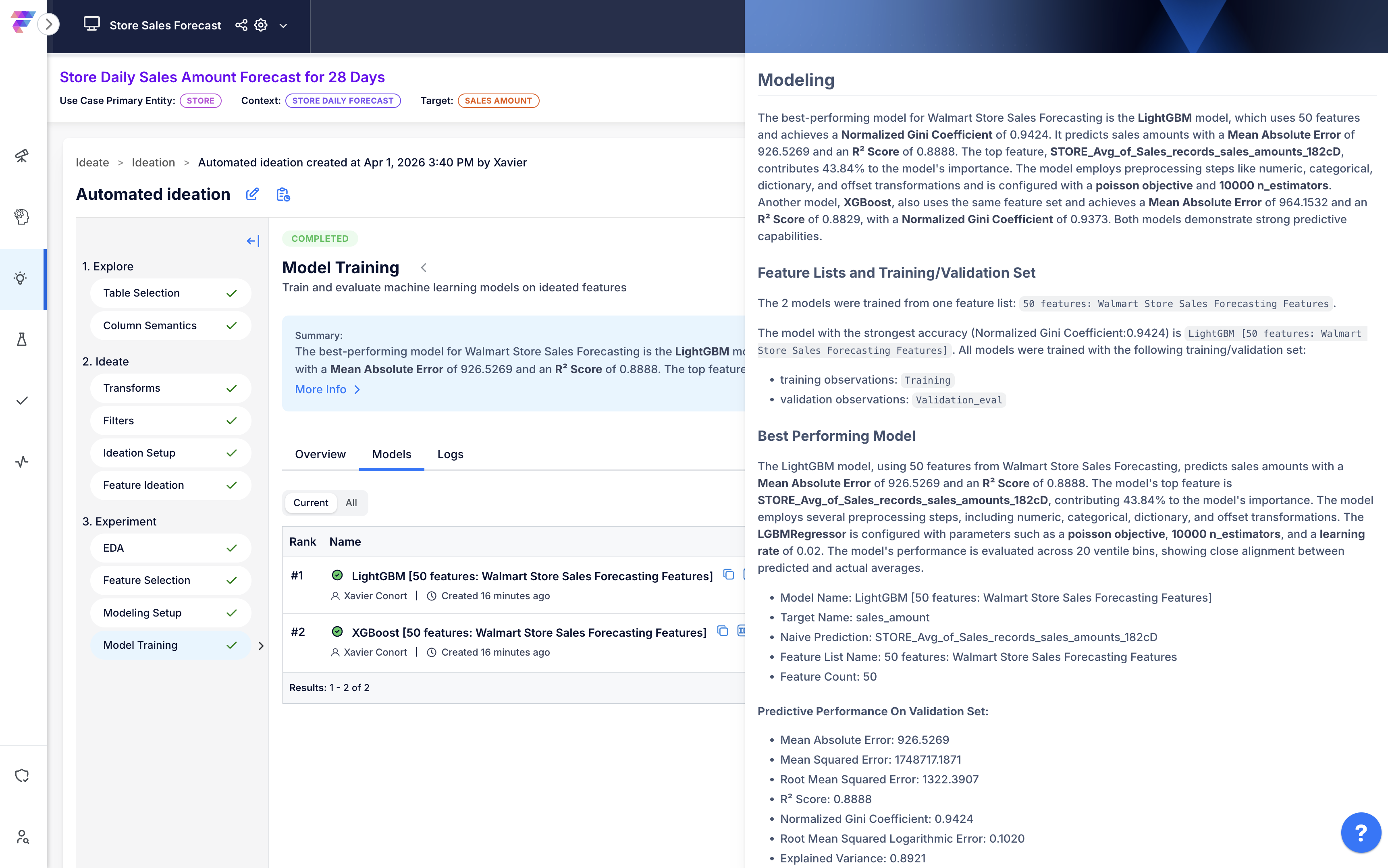Select the Current filter toggle
The height and width of the screenshot is (868, 1388).
coord(311,503)
